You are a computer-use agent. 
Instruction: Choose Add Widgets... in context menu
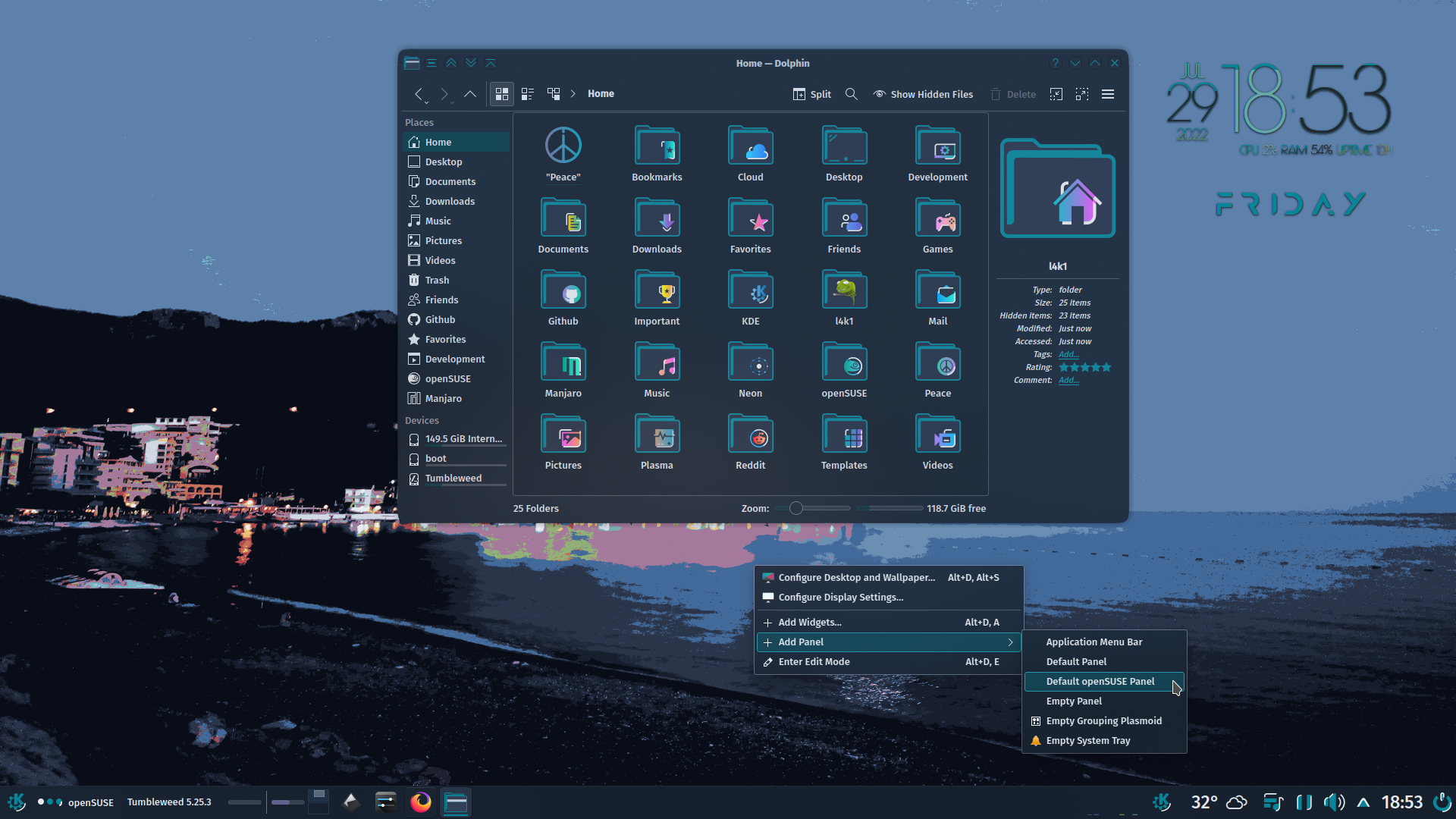889,622
